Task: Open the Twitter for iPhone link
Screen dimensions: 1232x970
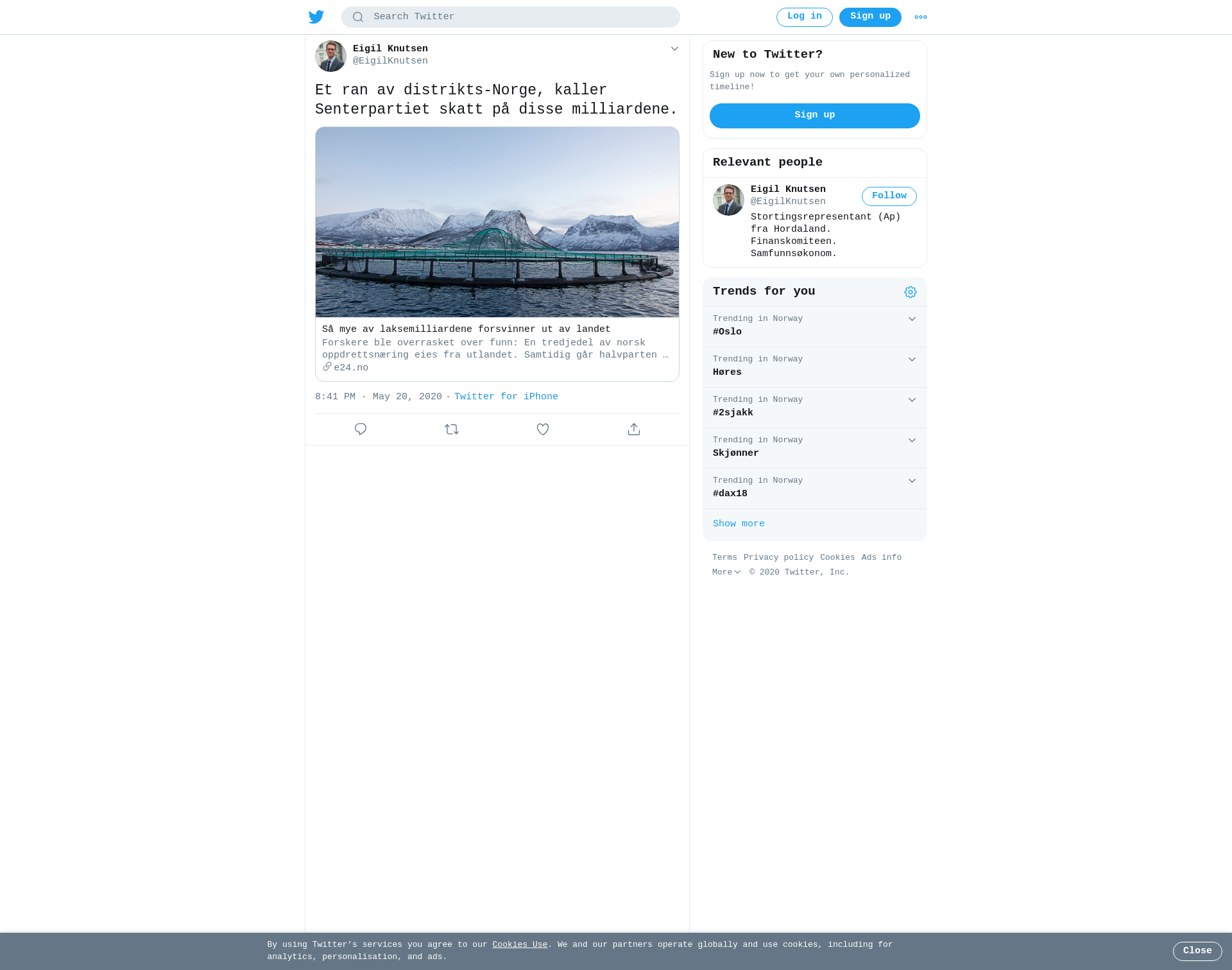Action: [506, 397]
